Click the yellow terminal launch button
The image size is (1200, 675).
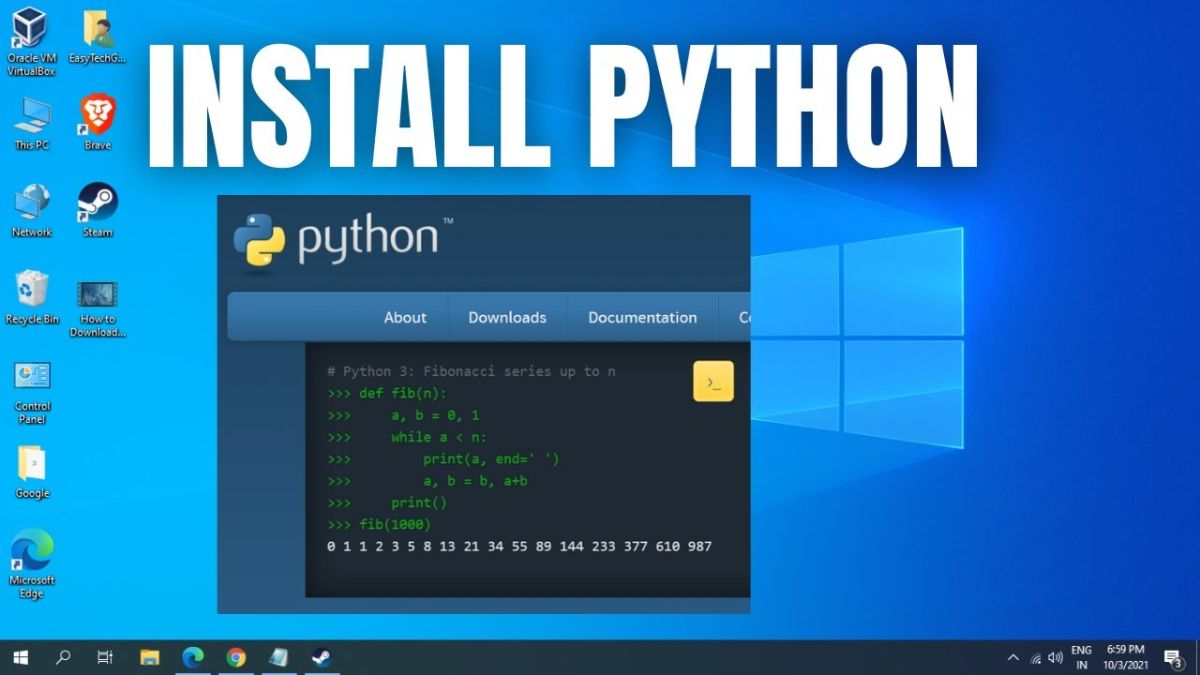pos(713,382)
